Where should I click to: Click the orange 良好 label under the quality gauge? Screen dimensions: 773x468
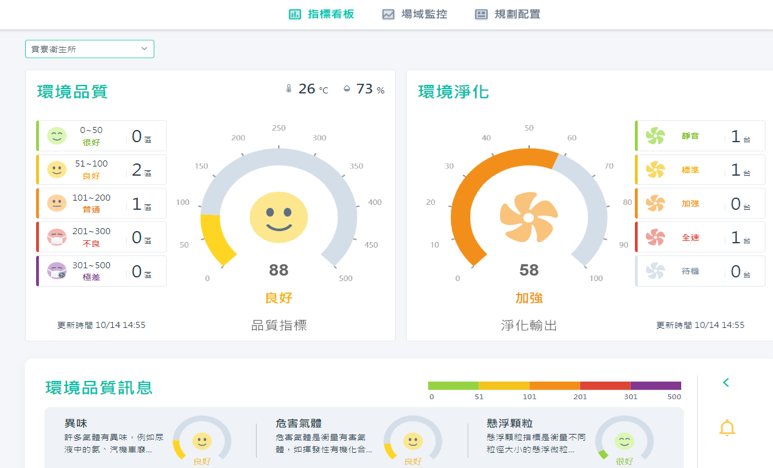point(279,298)
